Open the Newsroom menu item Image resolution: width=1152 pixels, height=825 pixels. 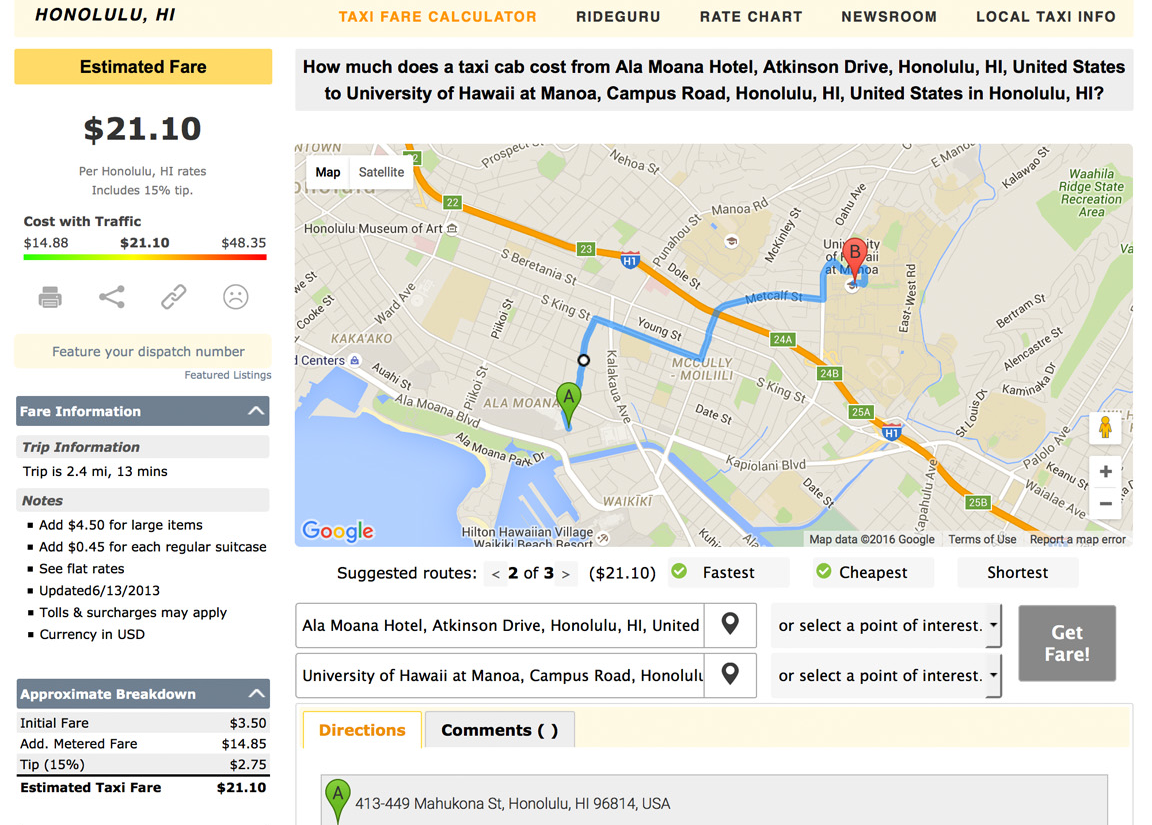[x=889, y=16]
